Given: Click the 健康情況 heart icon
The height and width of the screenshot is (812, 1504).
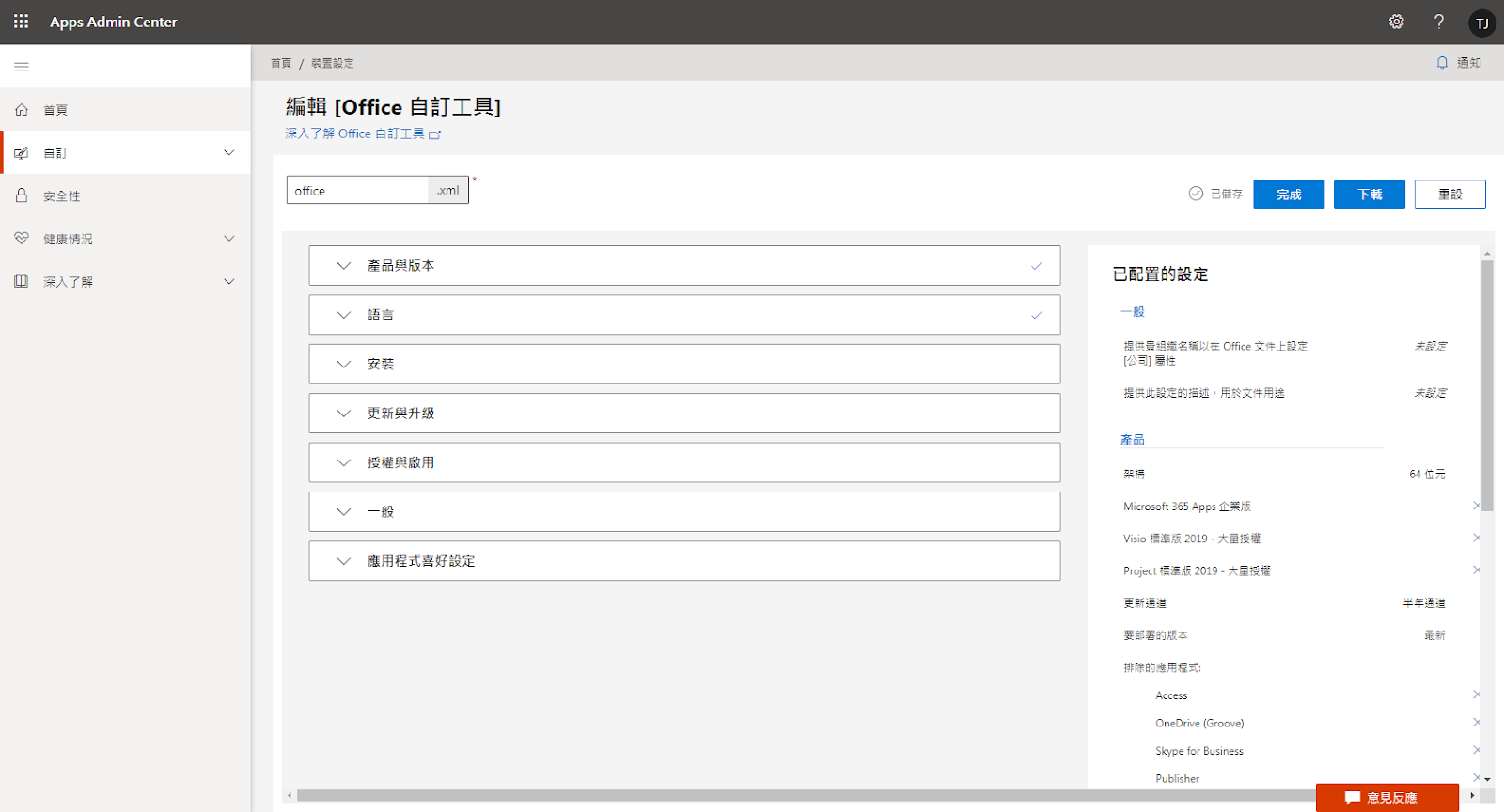Looking at the screenshot, I should [22, 239].
